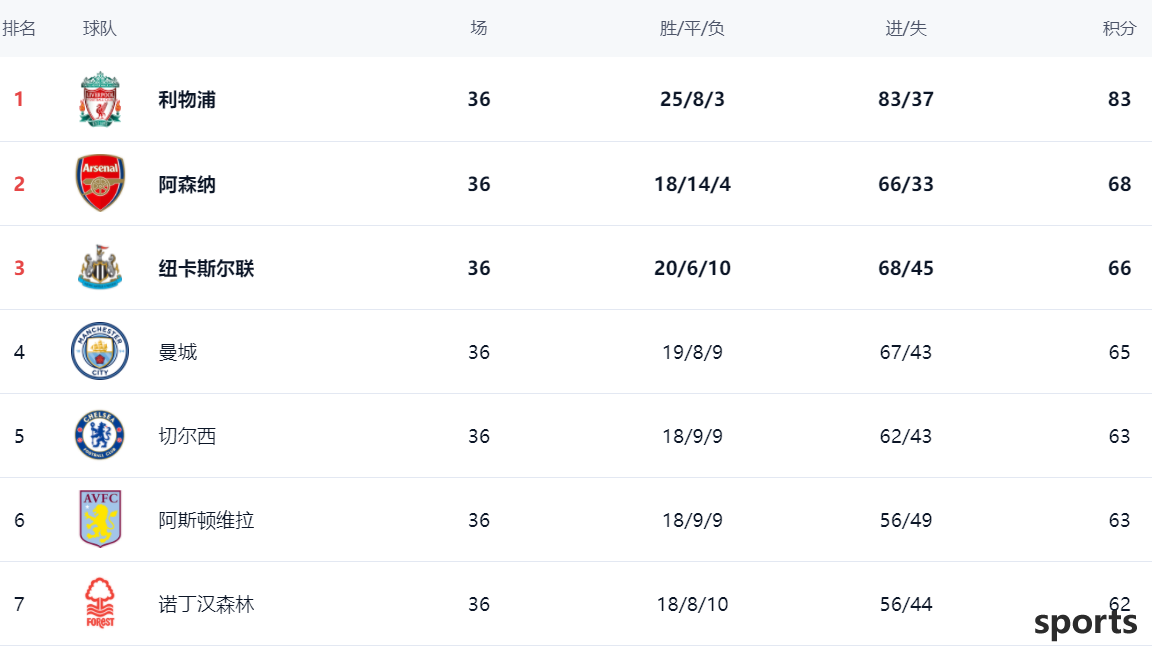Click the Nottingham Forest tree logo
Image resolution: width=1152 pixels, height=654 pixels.
coord(100,603)
